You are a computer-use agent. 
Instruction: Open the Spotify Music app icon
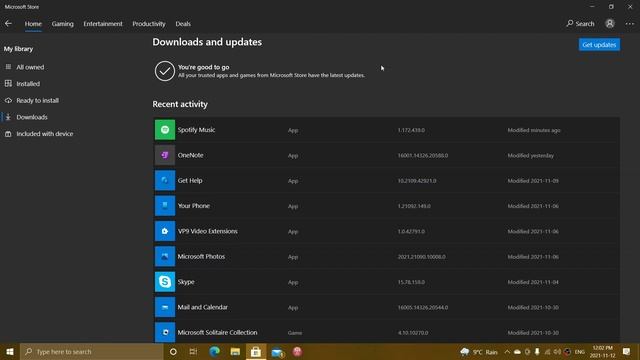[164, 130]
